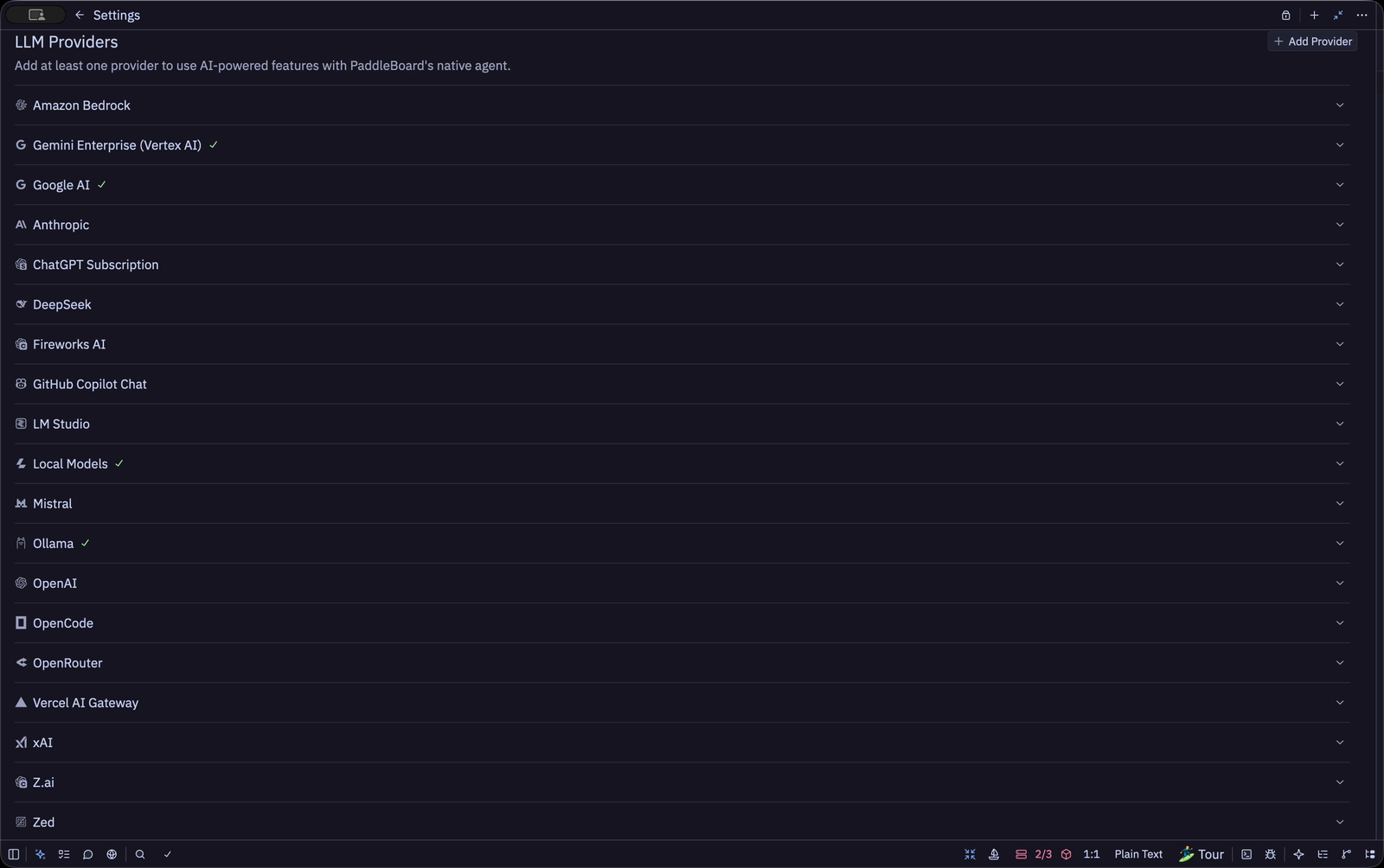Click the OpenCode square logo icon
The image size is (1384, 868).
tap(21, 623)
